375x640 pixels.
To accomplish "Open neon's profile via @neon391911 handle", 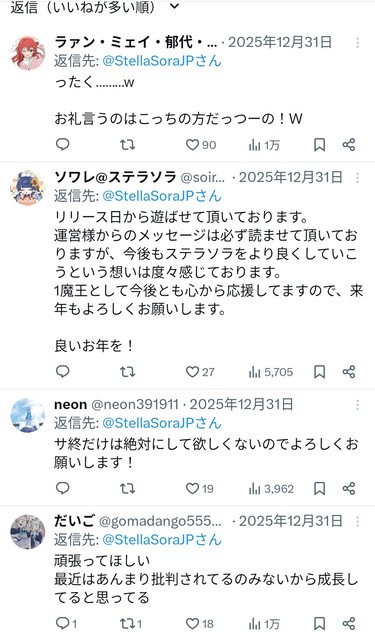I will [135, 404].
